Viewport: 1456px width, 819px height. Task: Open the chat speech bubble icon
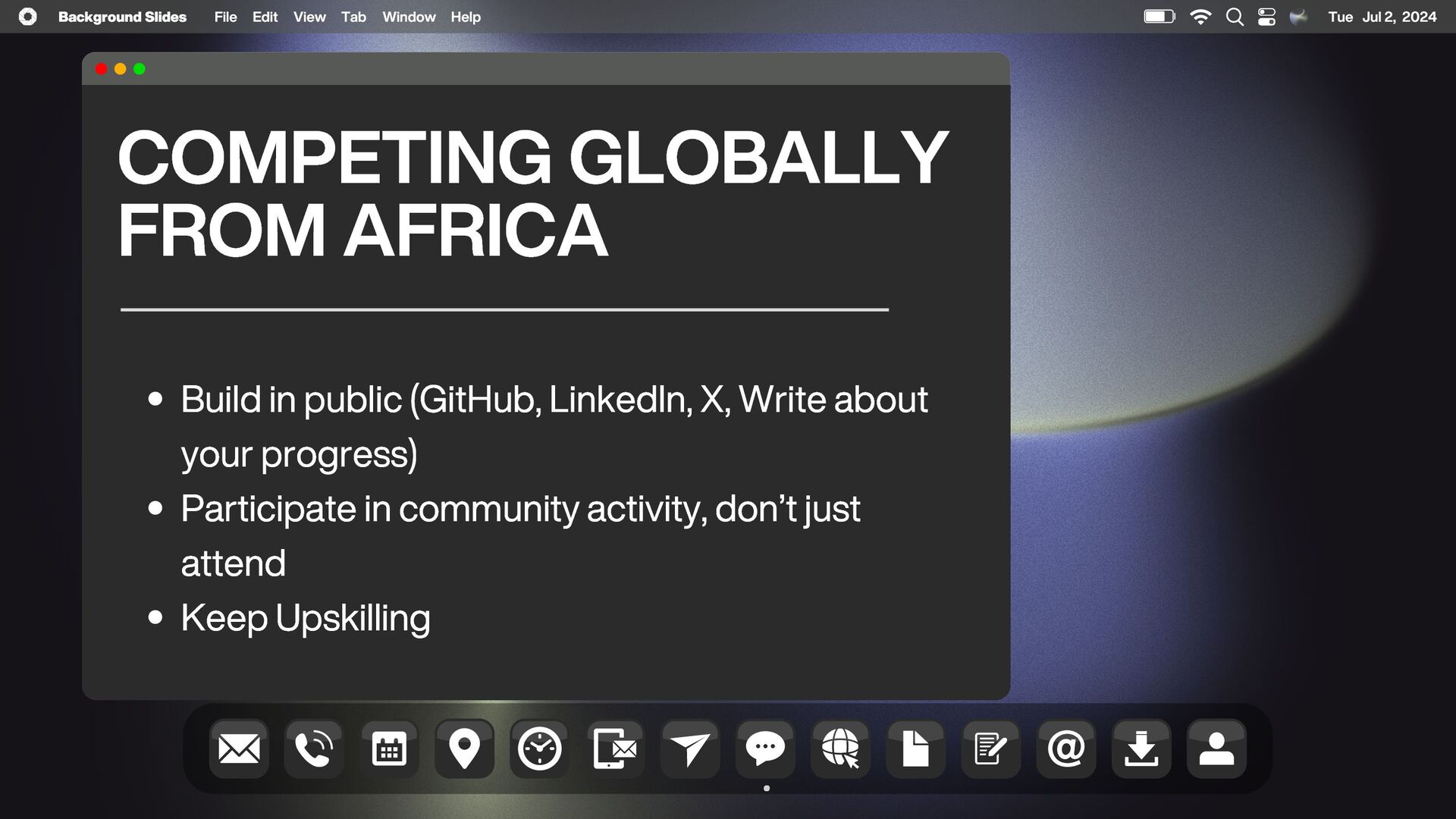(765, 749)
